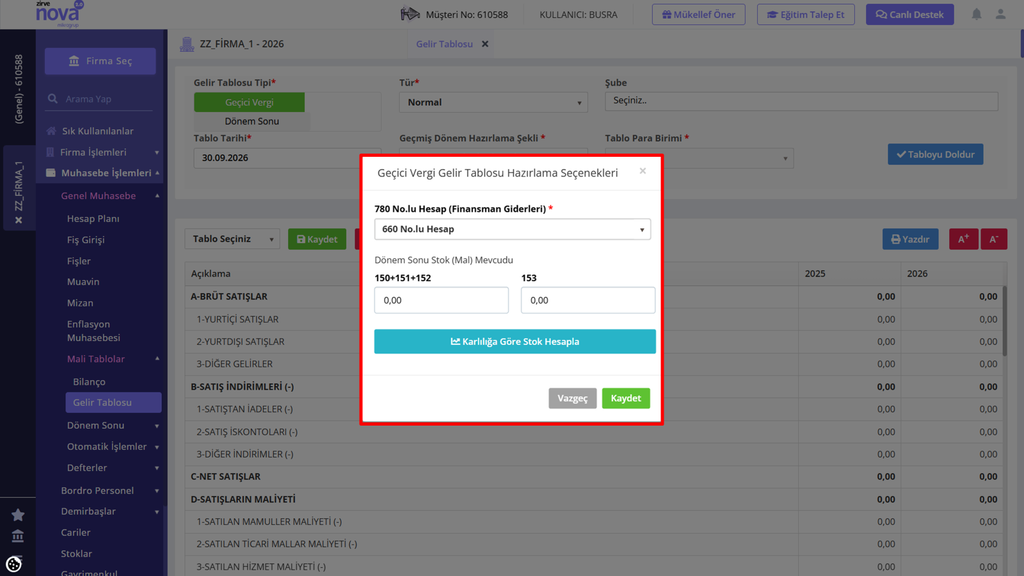Open the cookie settings icon
Screen dimensions: 1024x576
coord(14,564)
